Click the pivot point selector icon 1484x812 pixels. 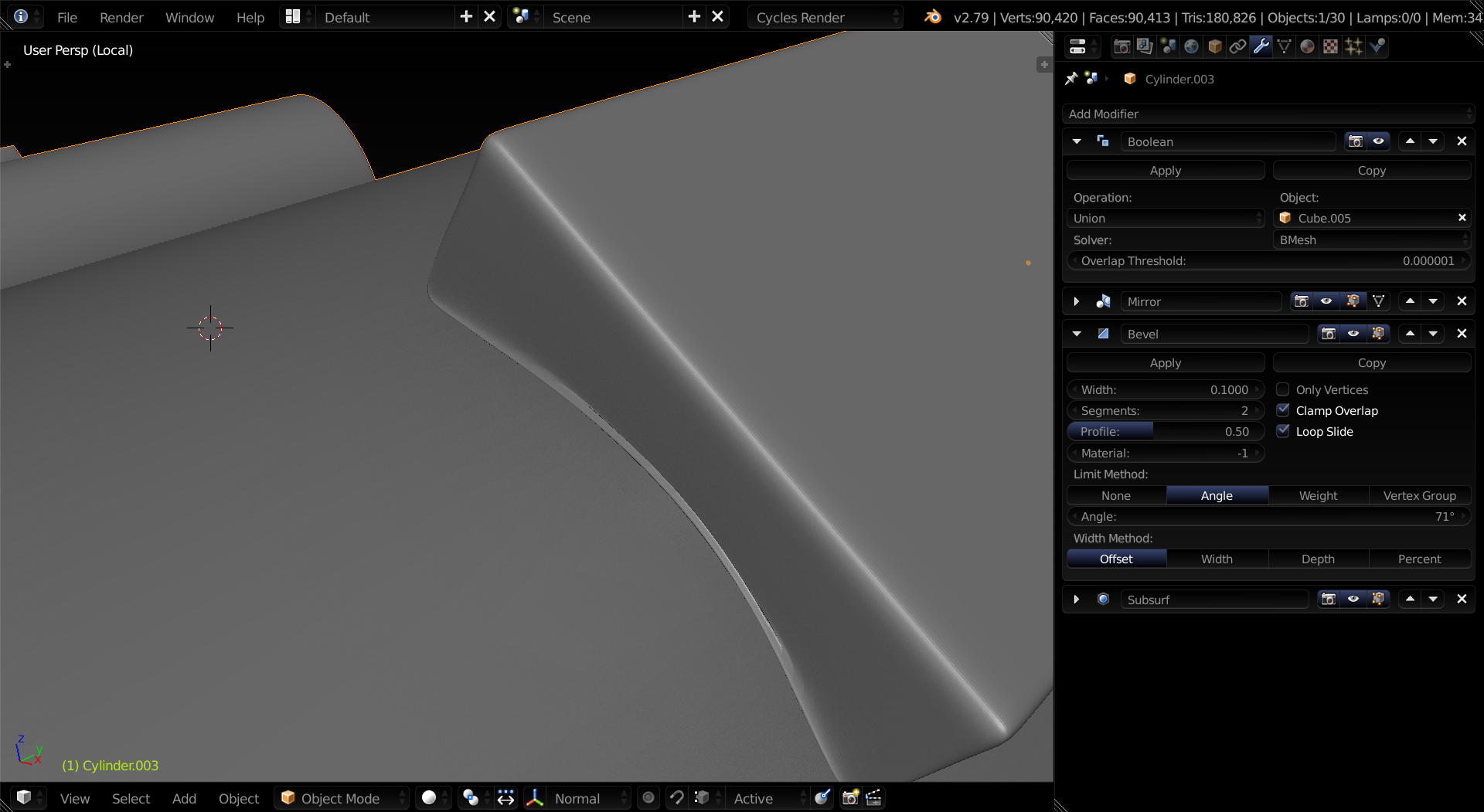475,798
